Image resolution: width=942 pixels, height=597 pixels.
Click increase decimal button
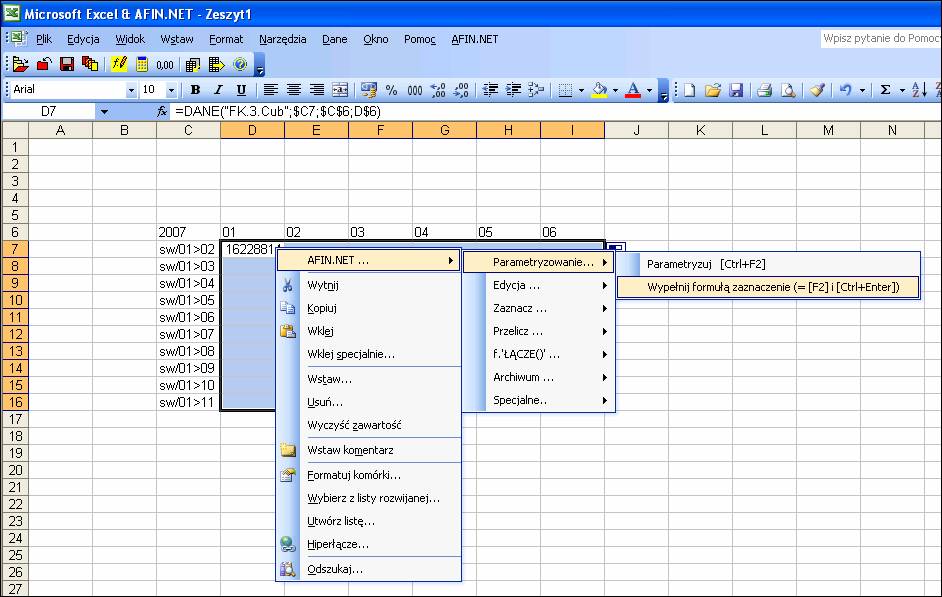tap(438, 90)
